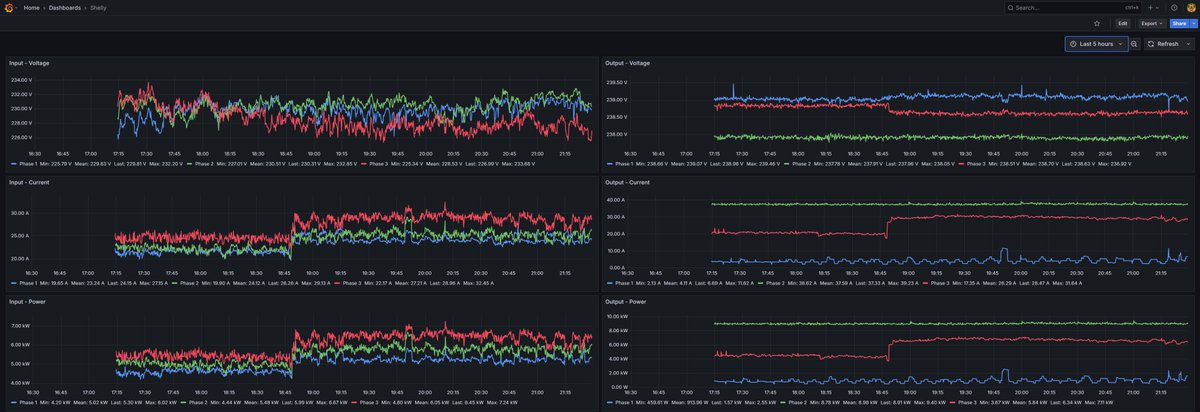Expand the refresh interval dropdown arrow
1200x412 pixels.
click(1187, 44)
